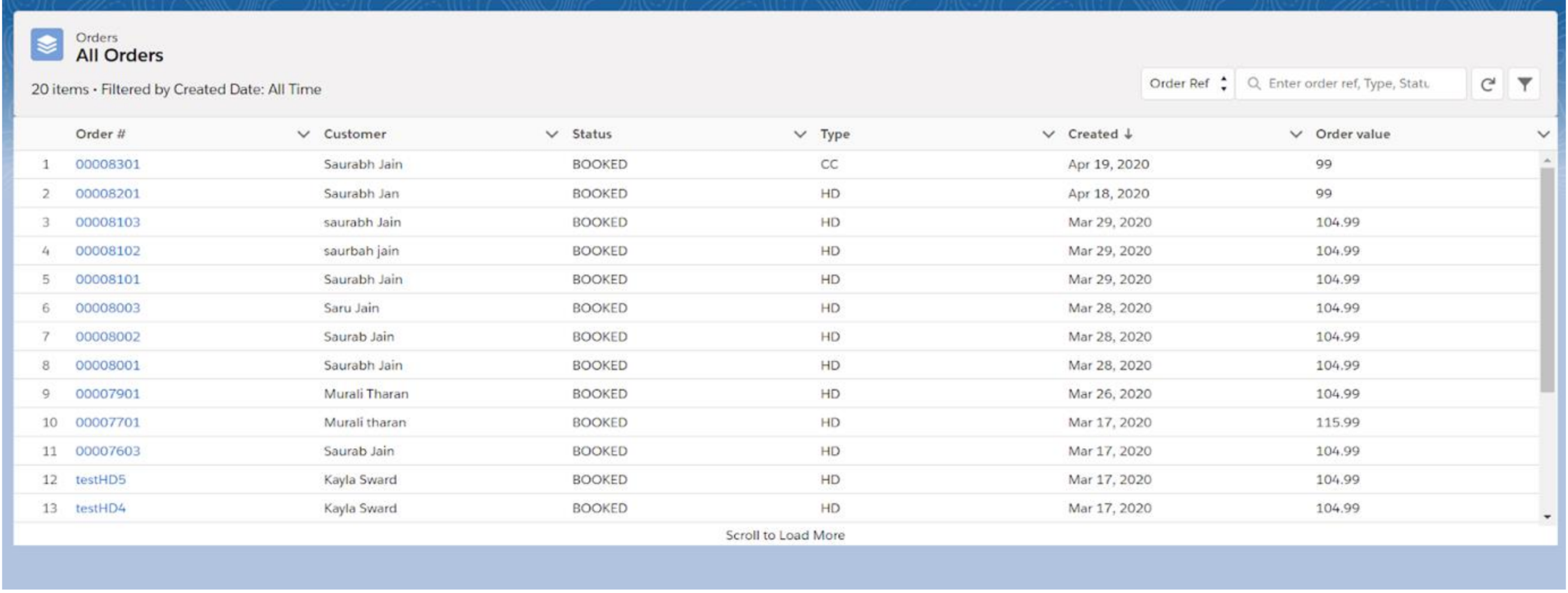Click the All Orders view title

(x=120, y=55)
